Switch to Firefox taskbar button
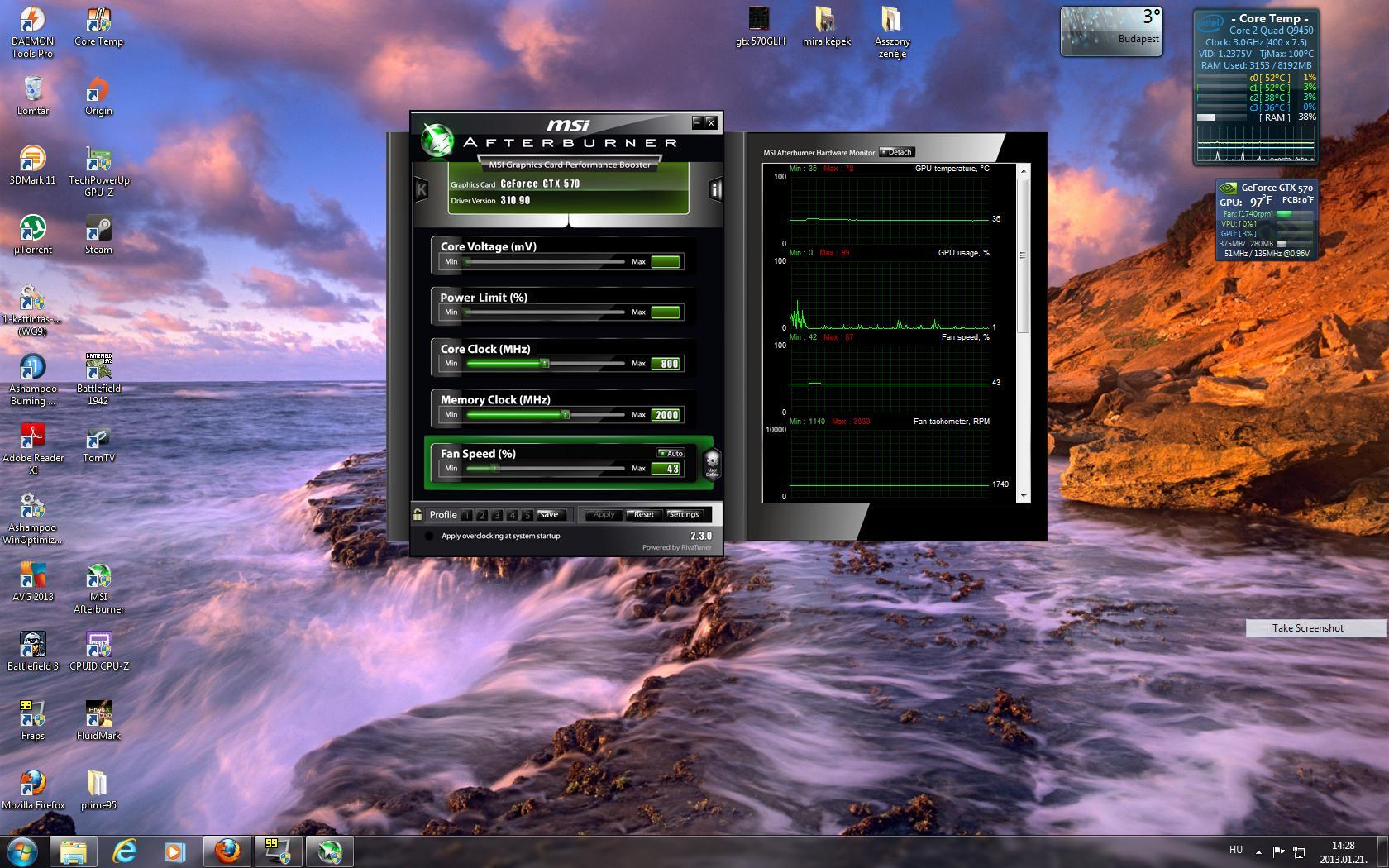This screenshot has height=868, width=1389. pos(227,851)
